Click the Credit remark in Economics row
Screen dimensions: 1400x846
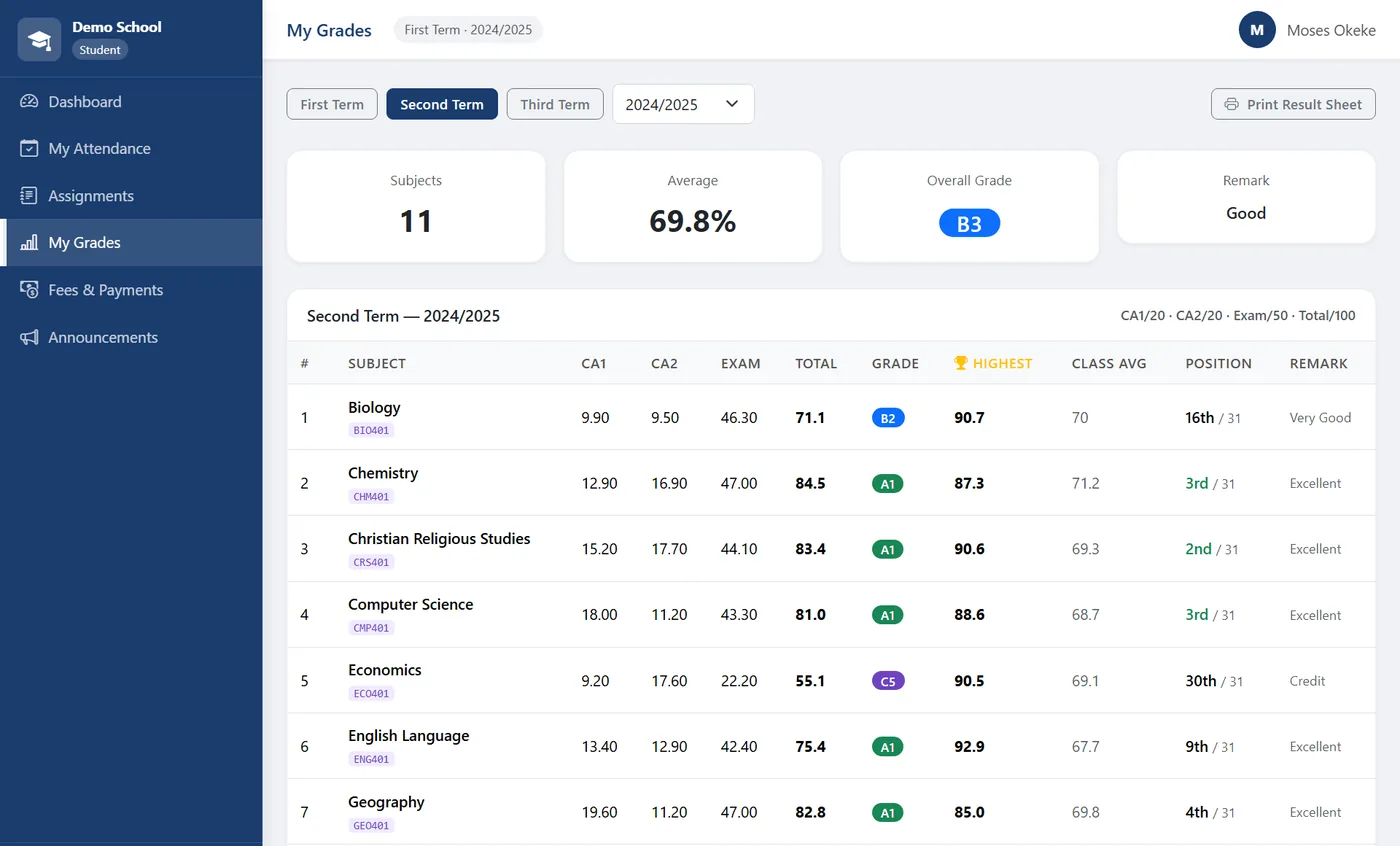pyautogui.click(x=1307, y=681)
